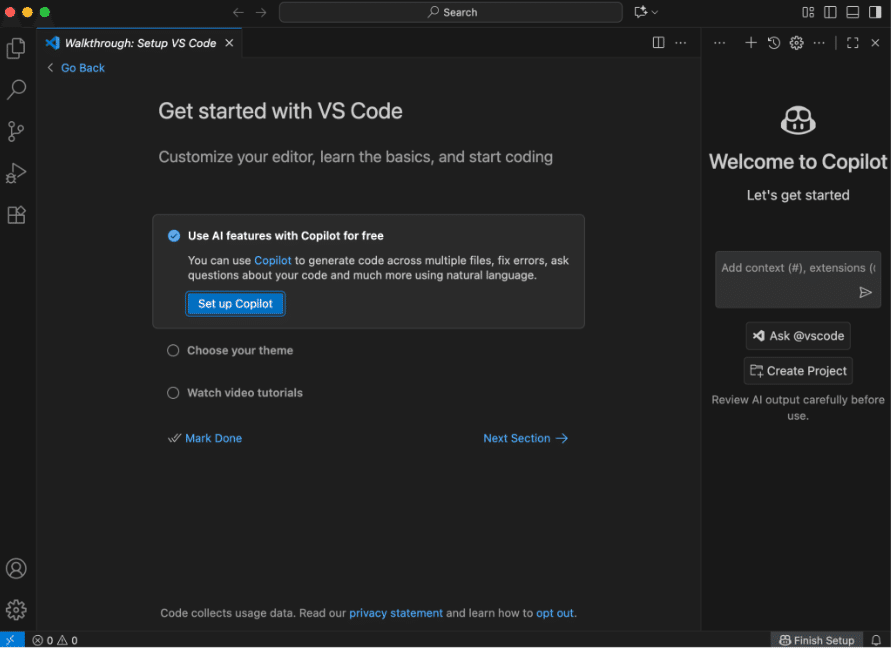Show Copilot chat history

coord(774,43)
